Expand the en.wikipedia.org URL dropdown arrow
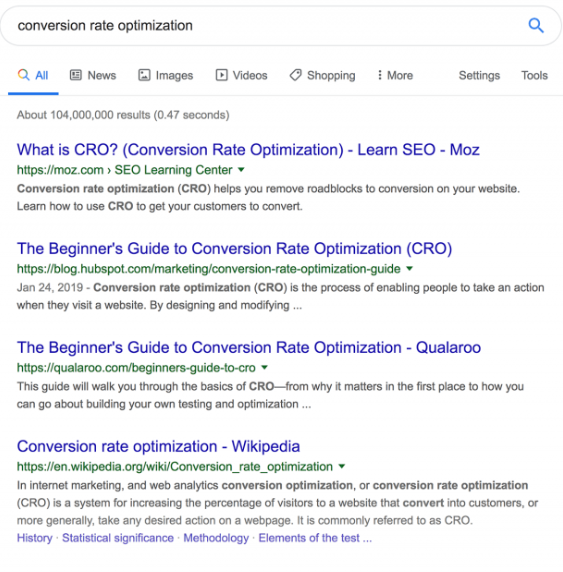563x572 pixels. pyautogui.click(x=342, y=466)
